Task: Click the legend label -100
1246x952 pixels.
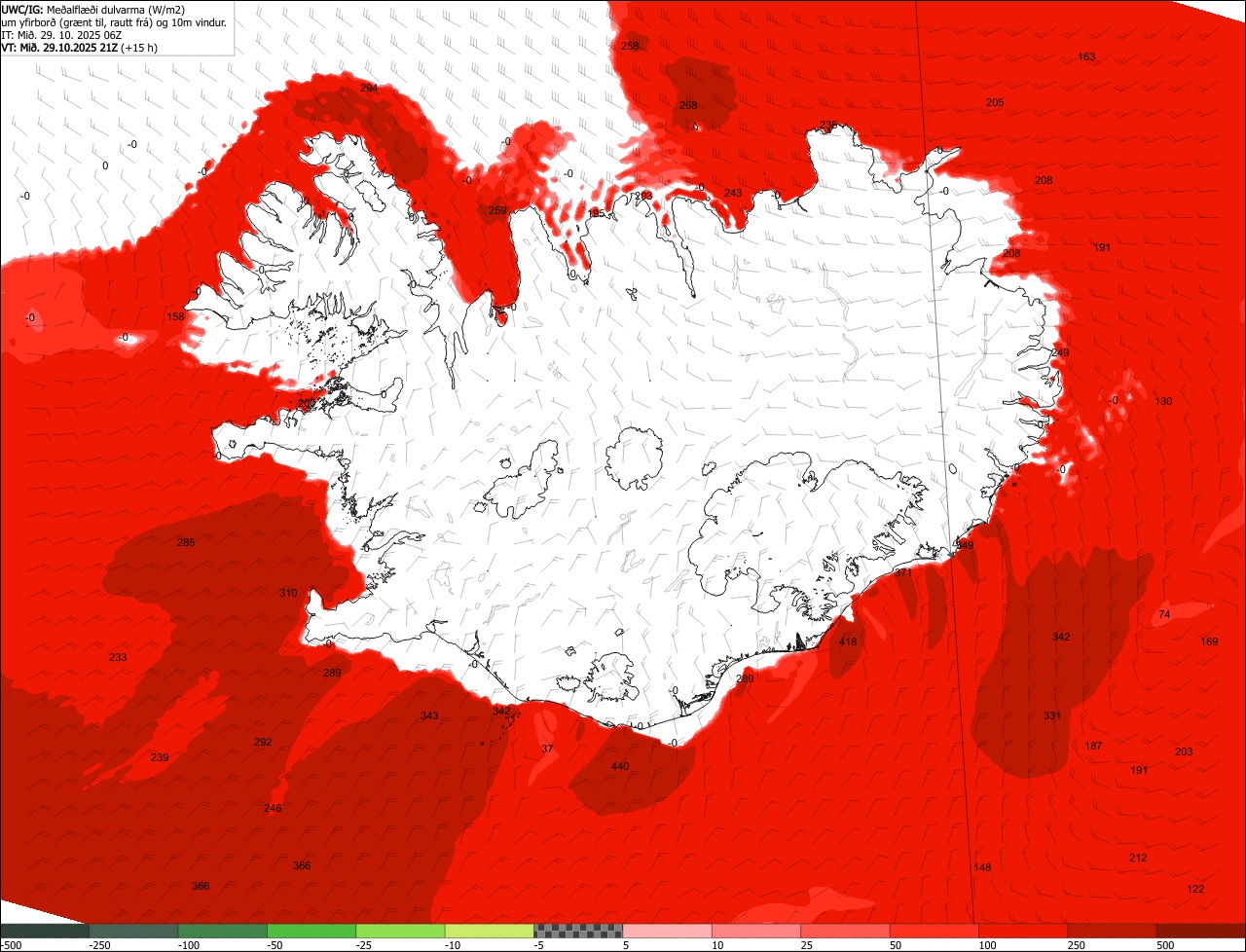Action: pyautogui.click(x=188, y=945)
